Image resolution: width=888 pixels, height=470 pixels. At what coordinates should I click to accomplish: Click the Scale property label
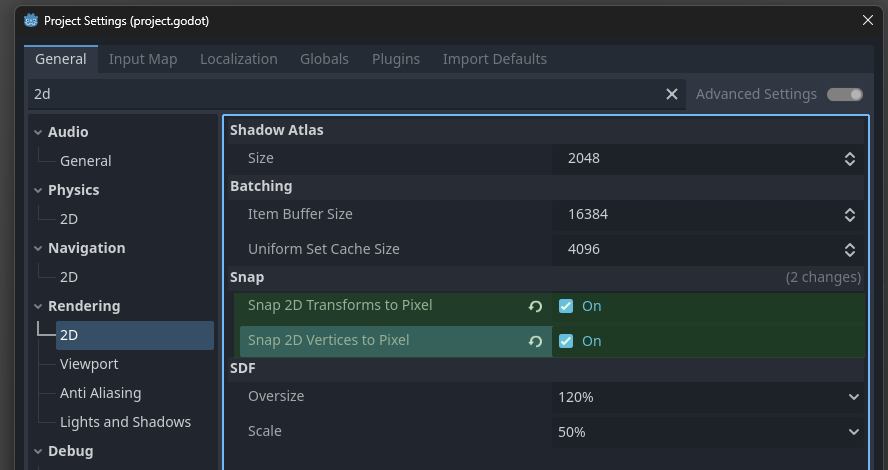coord(264,431)
